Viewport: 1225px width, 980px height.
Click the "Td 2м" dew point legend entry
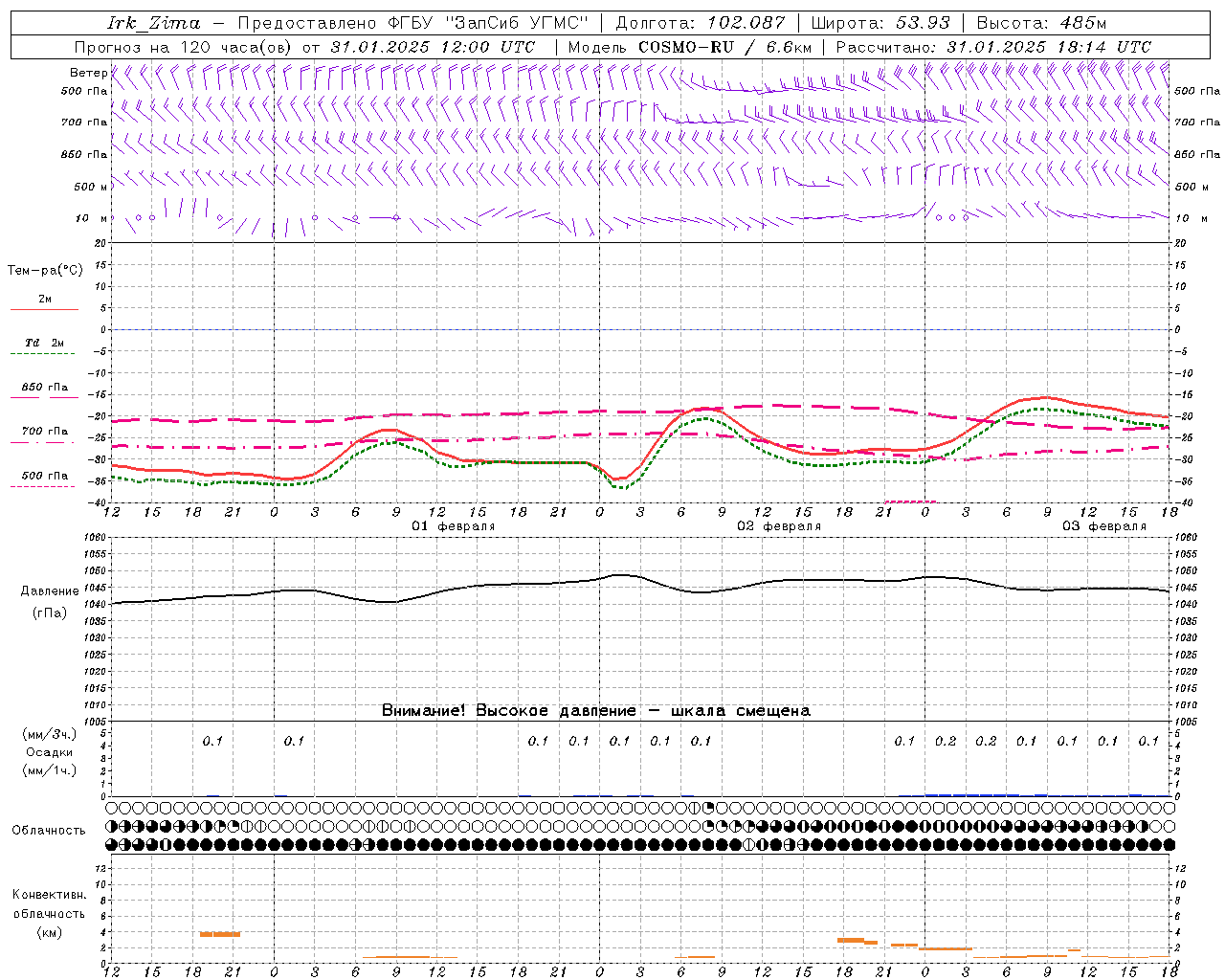(44, 343)
